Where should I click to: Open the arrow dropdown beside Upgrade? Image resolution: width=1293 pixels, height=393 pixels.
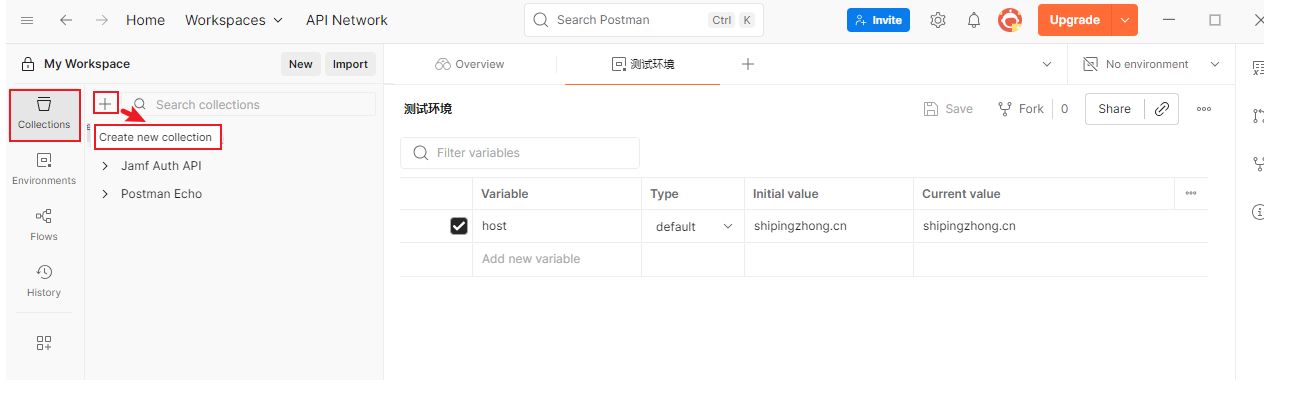[1126, 20]
